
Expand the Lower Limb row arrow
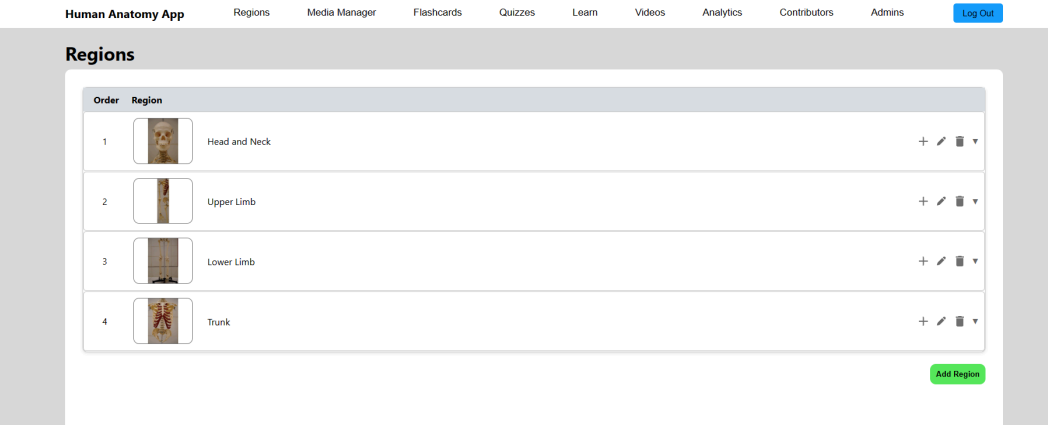[975, 261]
